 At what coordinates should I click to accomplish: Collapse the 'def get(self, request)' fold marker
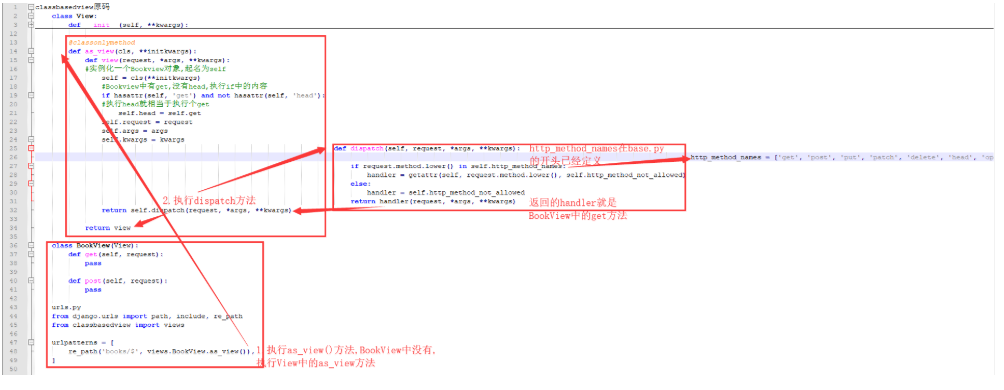(x=31, y=254)
